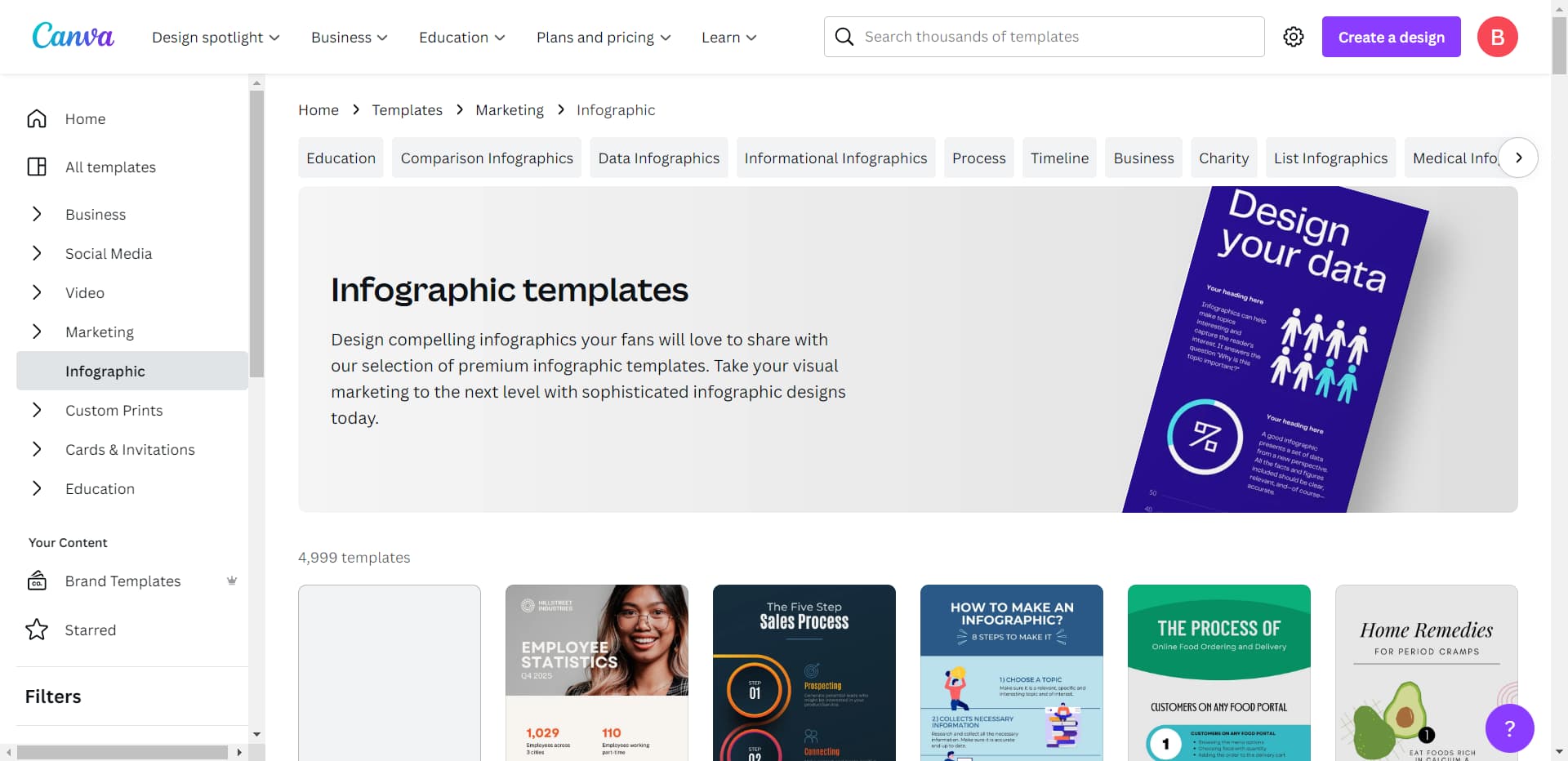The height and width of the screenshot is (761, 1568).
Task: Open the Brand Templates section
Action: coord(122,581)
